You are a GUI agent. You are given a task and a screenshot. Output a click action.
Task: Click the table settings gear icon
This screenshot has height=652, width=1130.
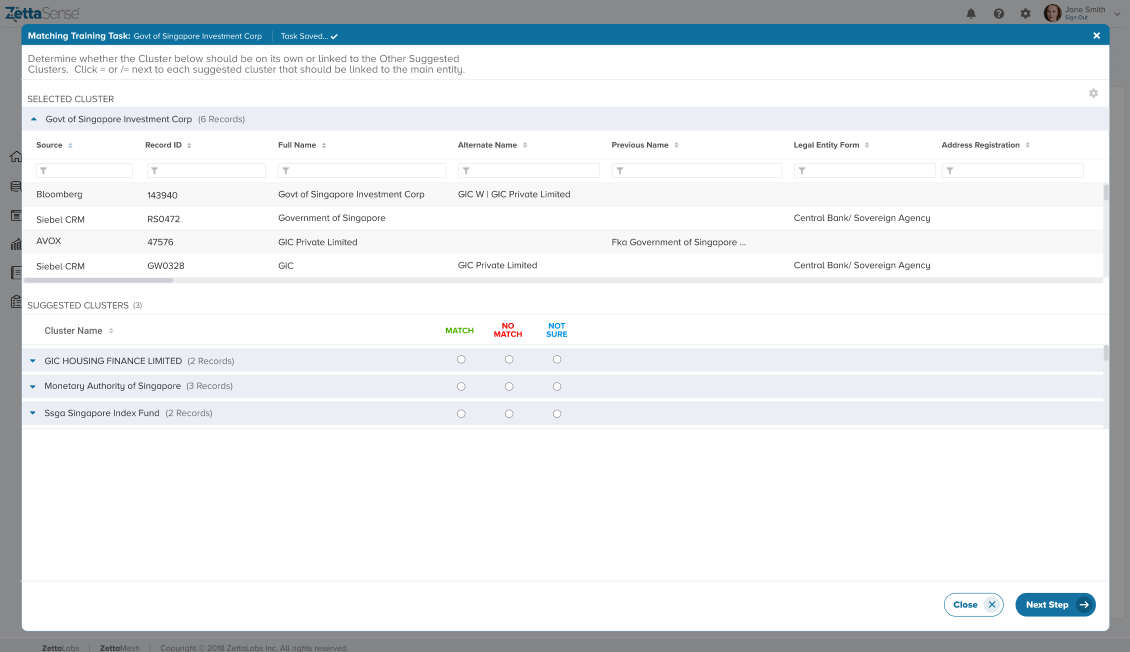pyautogui.click(x=1093, y=93)
